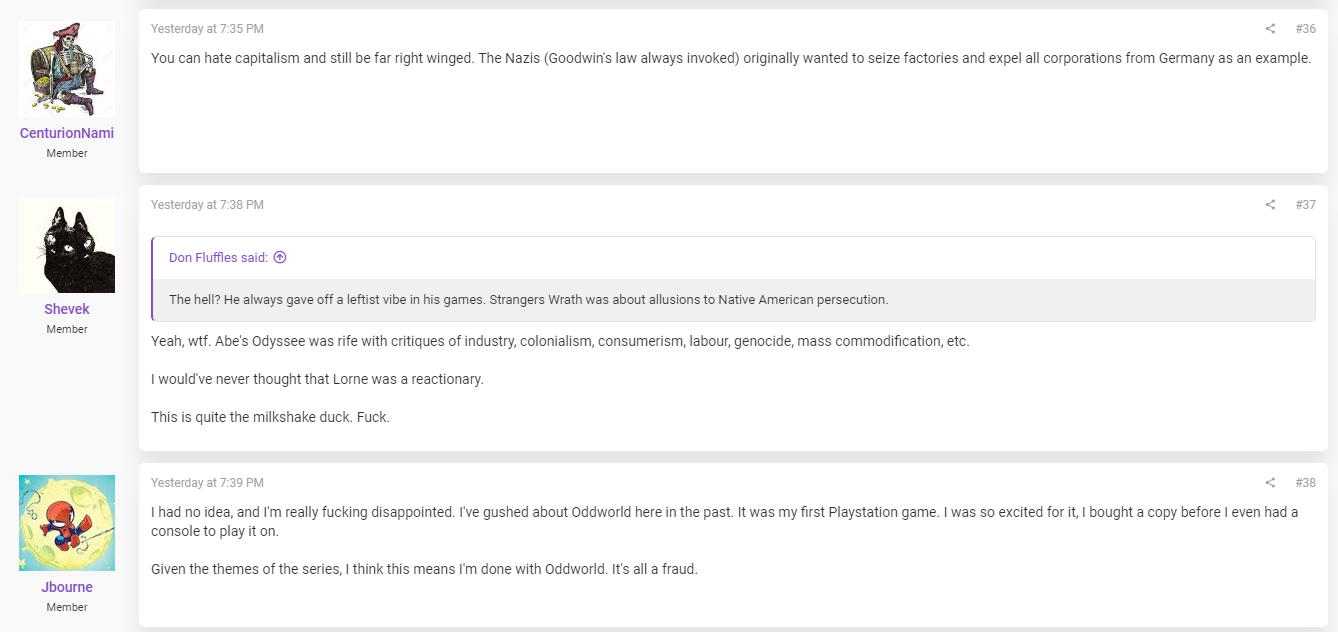Open permalink #36

point(1305,29)
